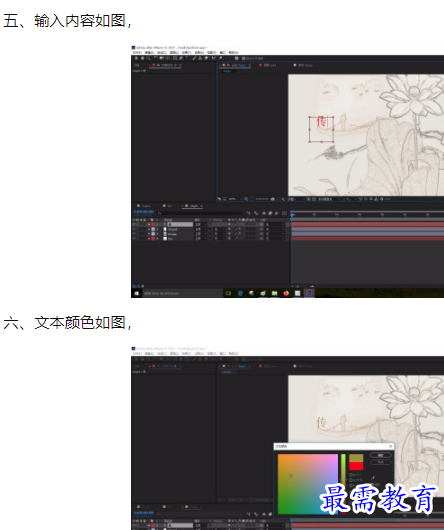Open File Explorer from the taskbar
This screenshot has height=530, width=444.
click(x=274, y=293)
